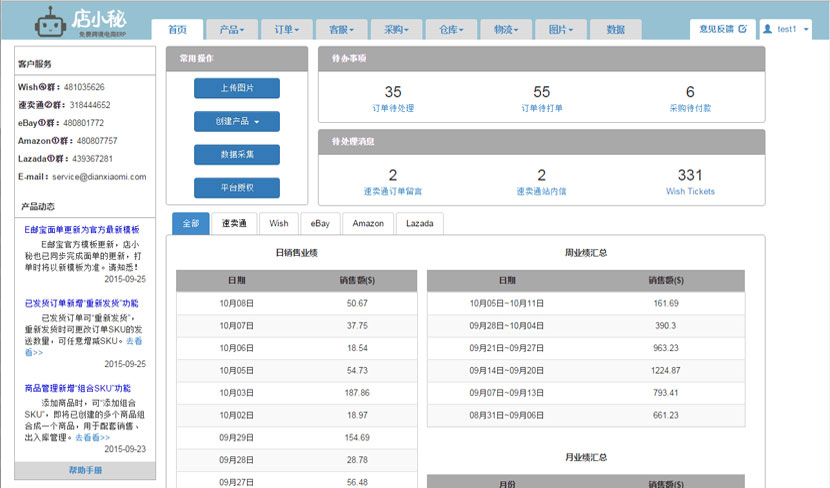The height and width of the screenshot is (488, 830).
Task: Expand the 订单 navigation dropdown
Action: [287, 30]
